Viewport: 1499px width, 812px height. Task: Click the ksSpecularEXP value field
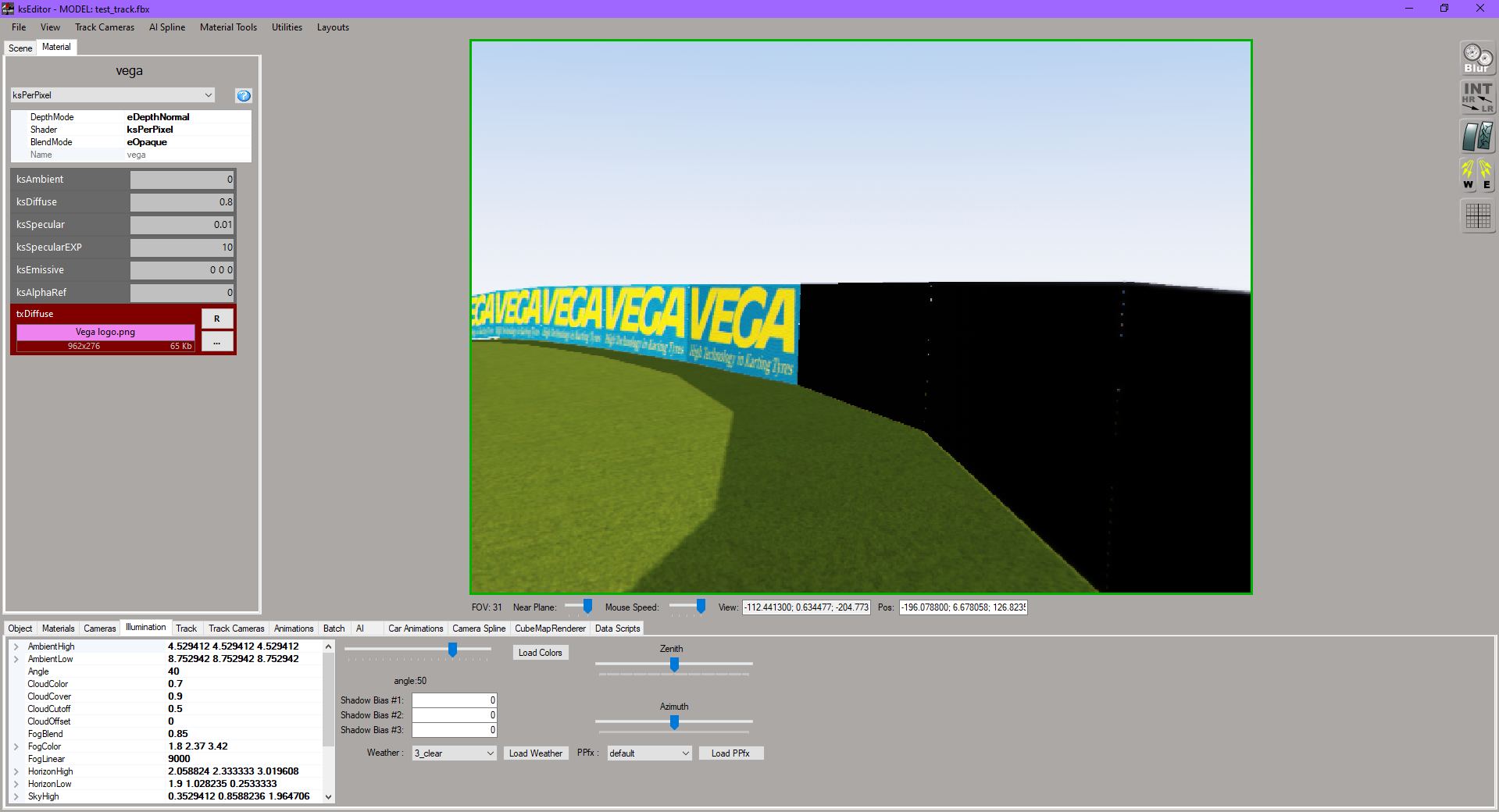click(x=183, y=248)
